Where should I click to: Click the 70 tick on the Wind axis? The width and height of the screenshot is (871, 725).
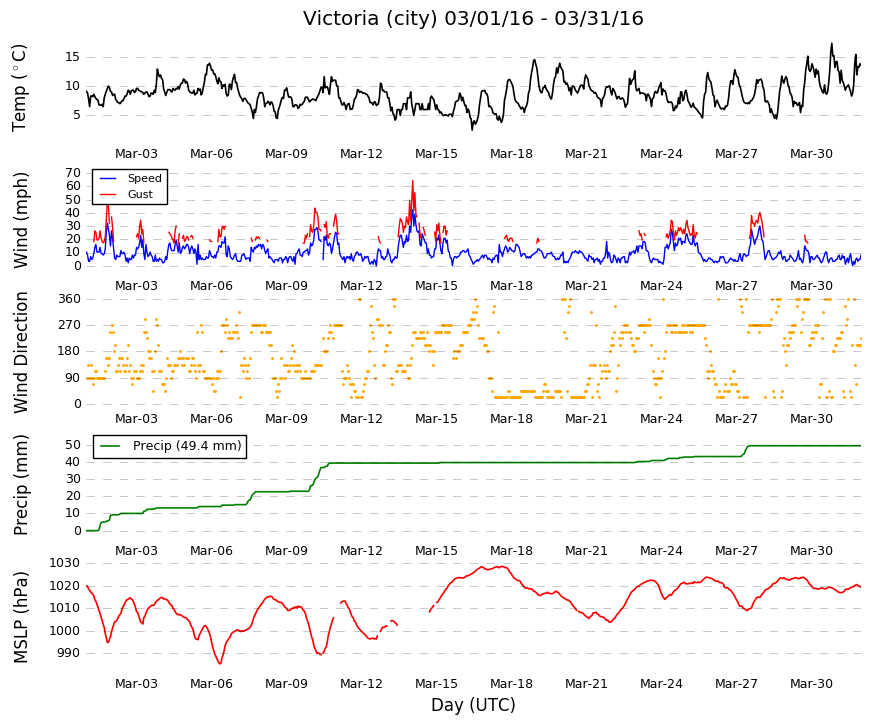73,173
